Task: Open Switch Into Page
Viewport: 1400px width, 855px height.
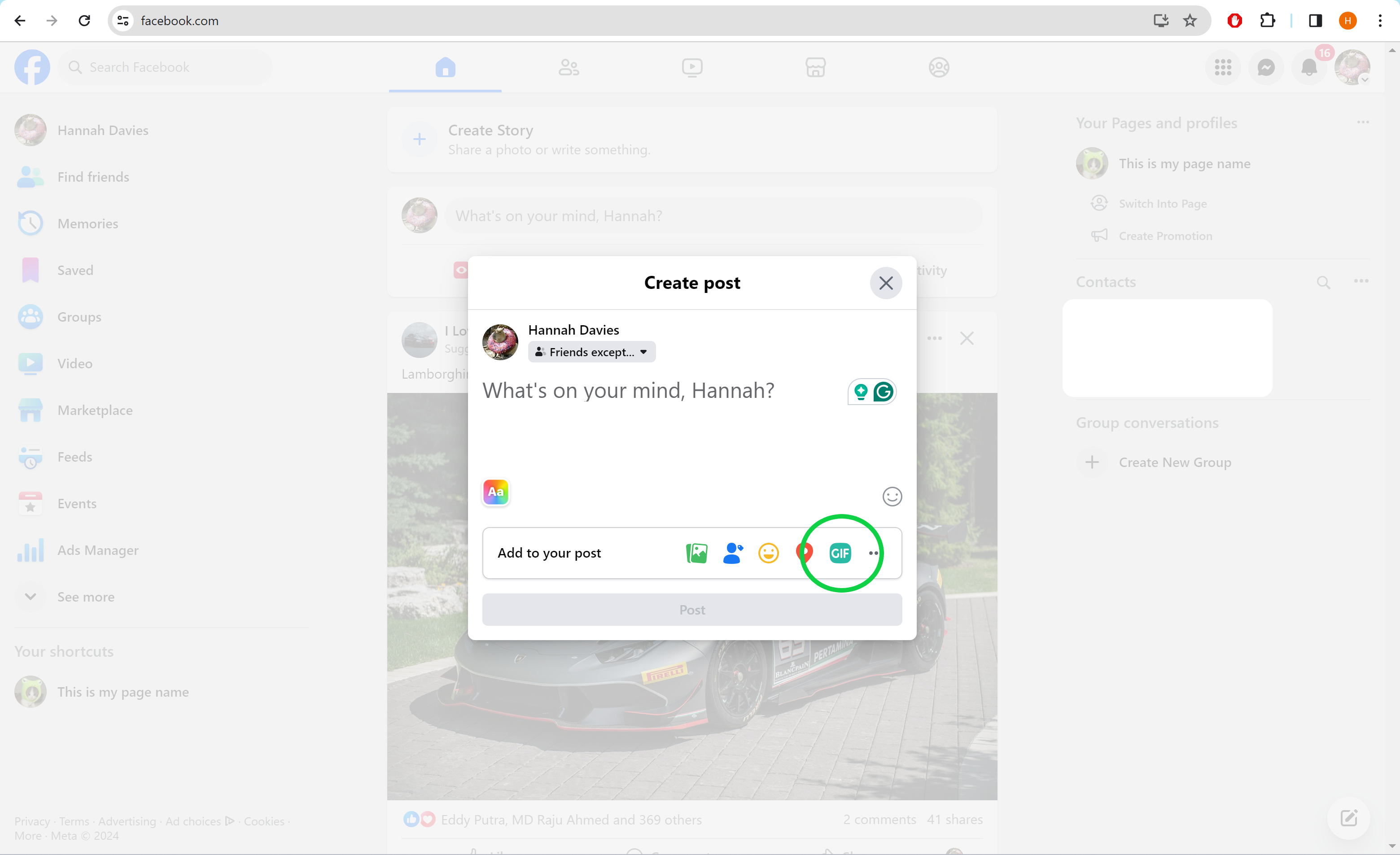Action: coord(1148,203)
